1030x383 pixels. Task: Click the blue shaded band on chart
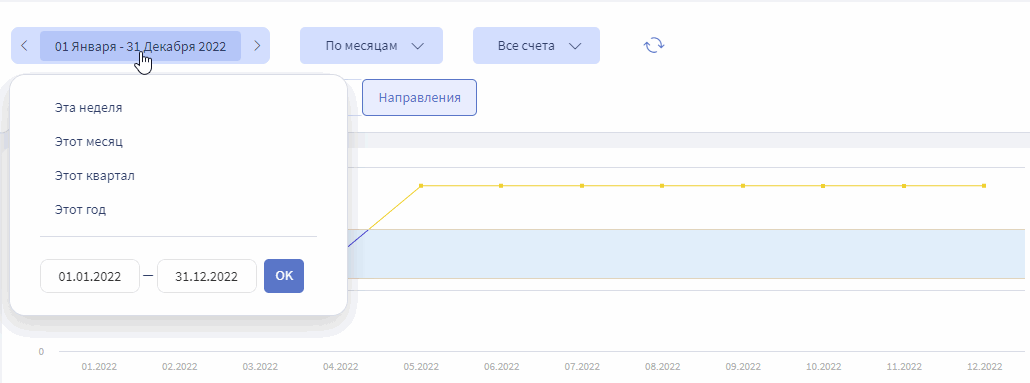click(686, 254)
